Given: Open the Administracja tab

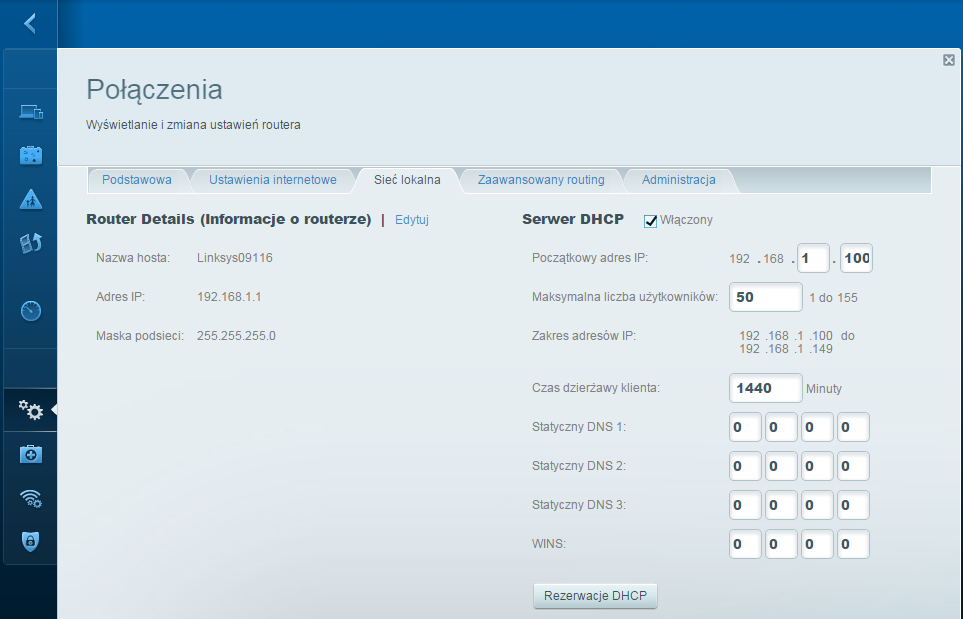Looking at the screenshot, I should pos(679,180).
